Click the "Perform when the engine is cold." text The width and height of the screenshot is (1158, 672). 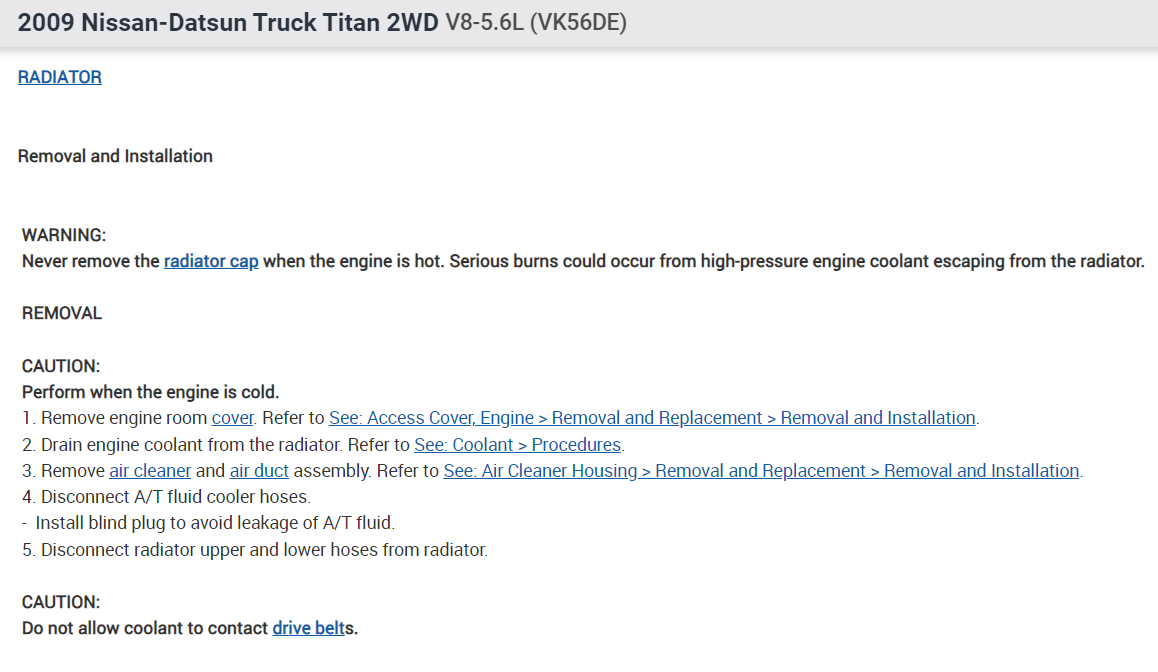(x=150, y=392)
